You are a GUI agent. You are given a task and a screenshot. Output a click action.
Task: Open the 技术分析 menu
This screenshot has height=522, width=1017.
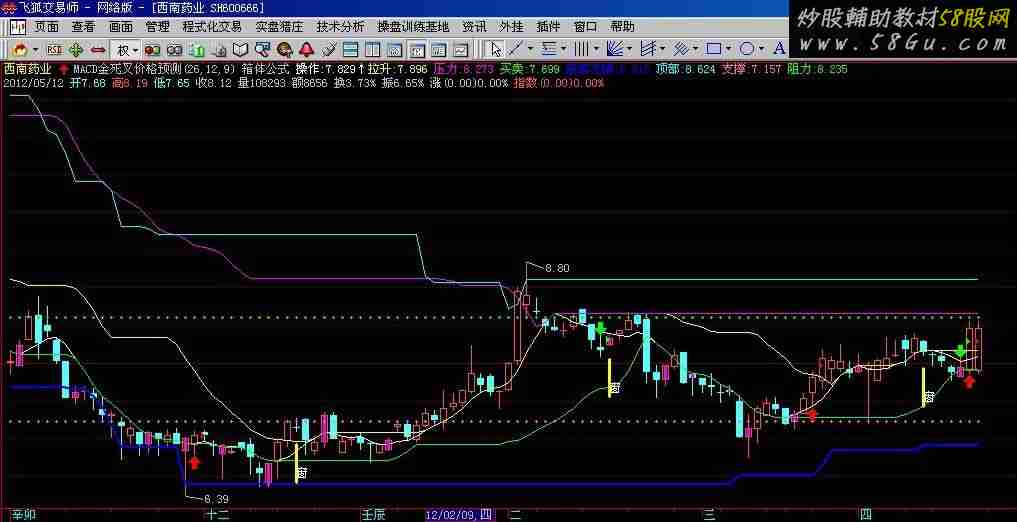pyautogui.click(x=341, y=27)
